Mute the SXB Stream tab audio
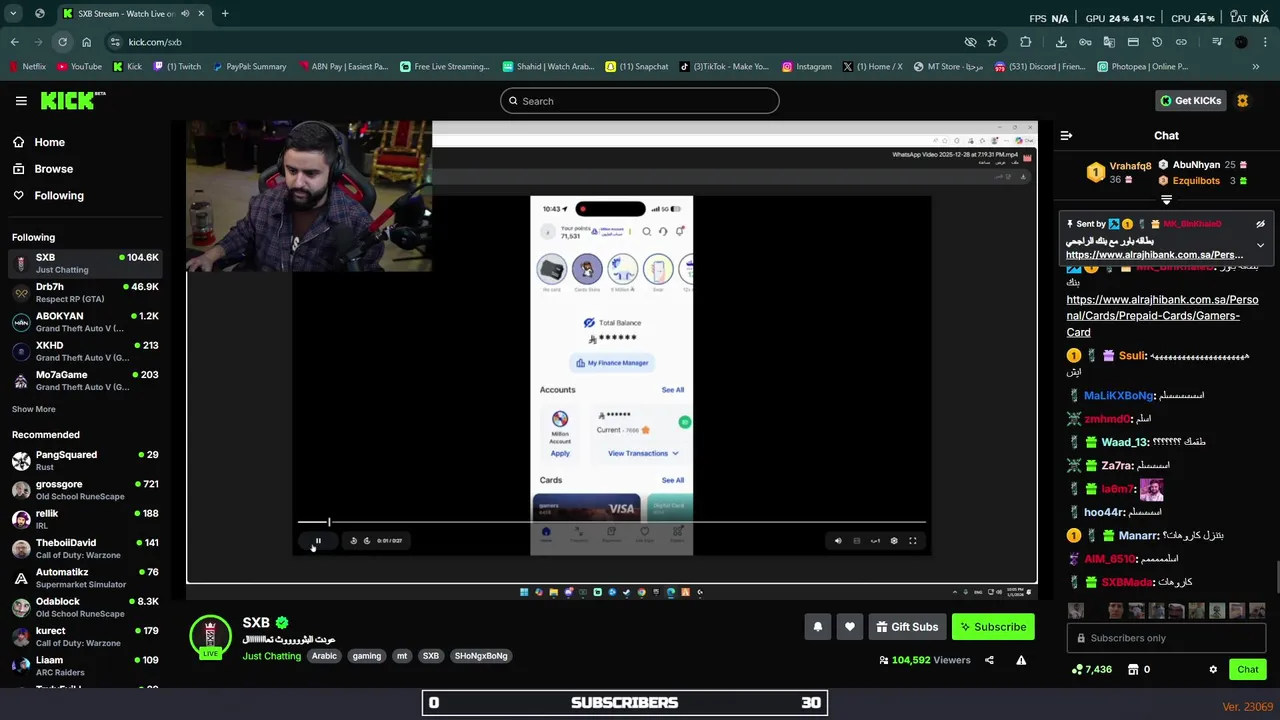 185,14
